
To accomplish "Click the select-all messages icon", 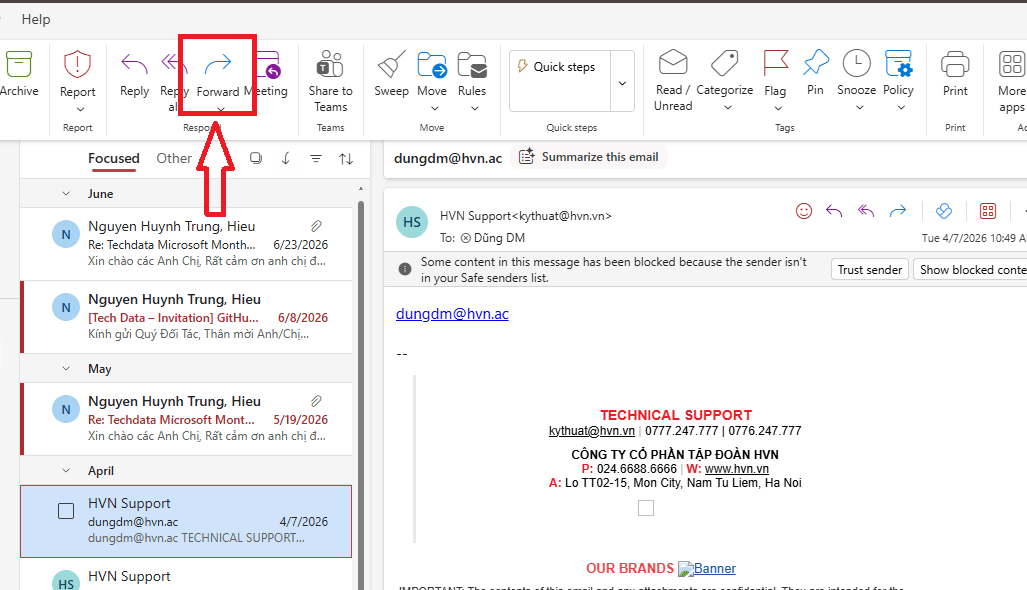I will click(256, 158).
